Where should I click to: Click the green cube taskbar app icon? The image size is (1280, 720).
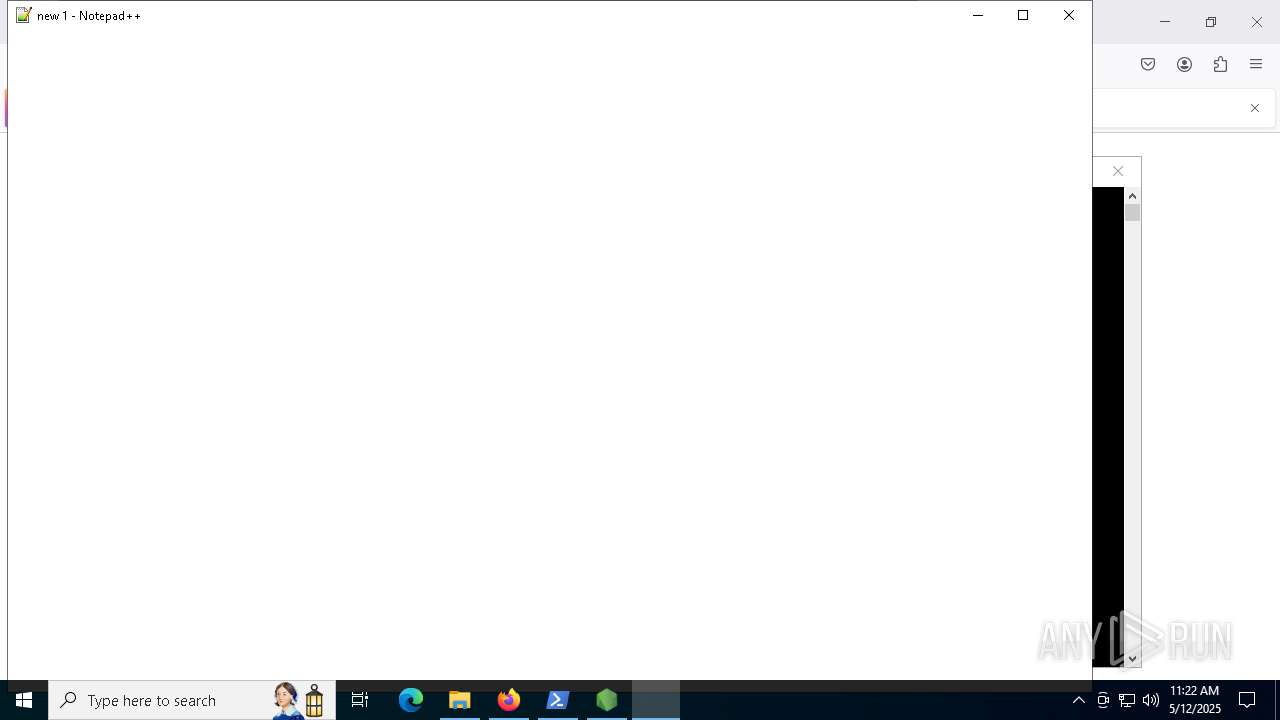[607, 700]
